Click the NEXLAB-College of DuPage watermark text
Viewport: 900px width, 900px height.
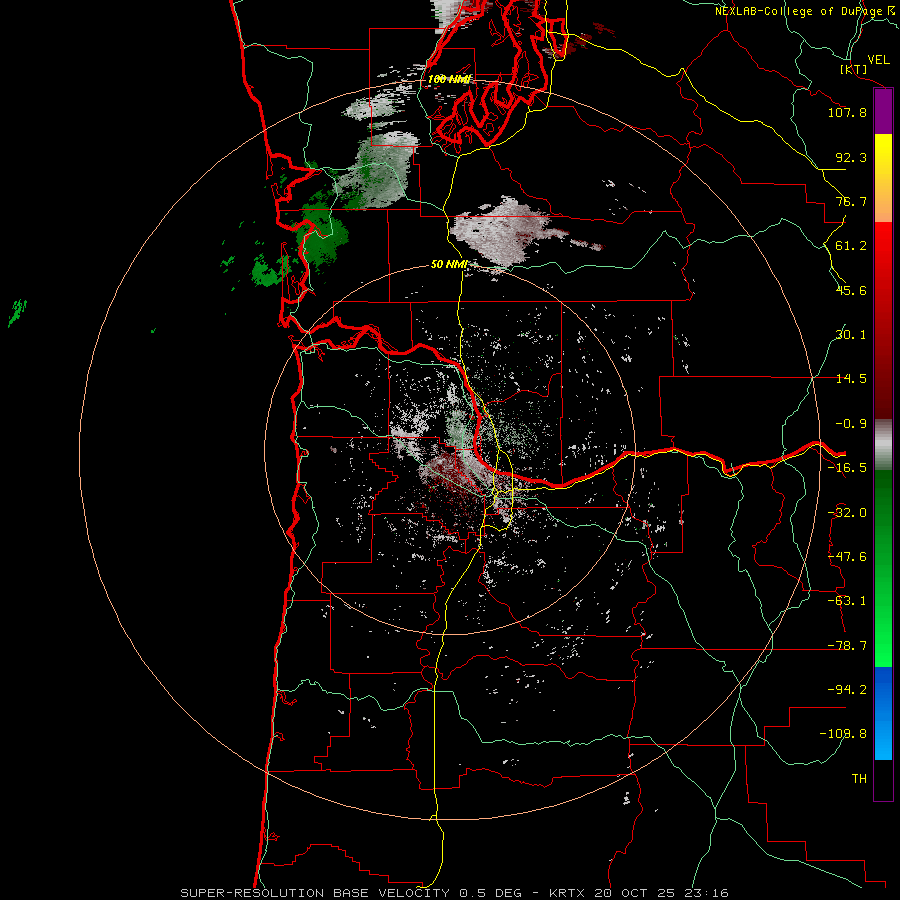point(805,11)
